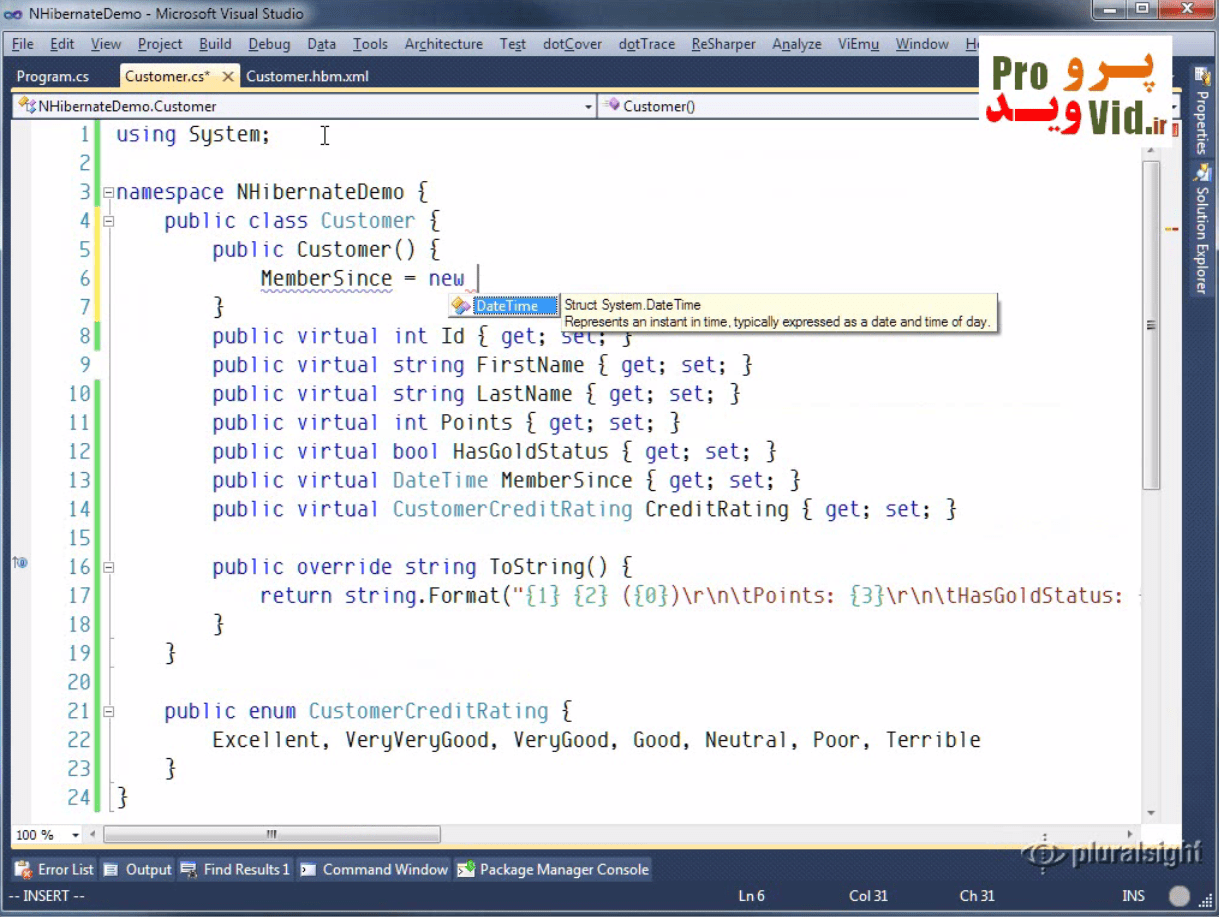Click the class icon beside NHibernateDemo.Customer

[x=28, y=106]
